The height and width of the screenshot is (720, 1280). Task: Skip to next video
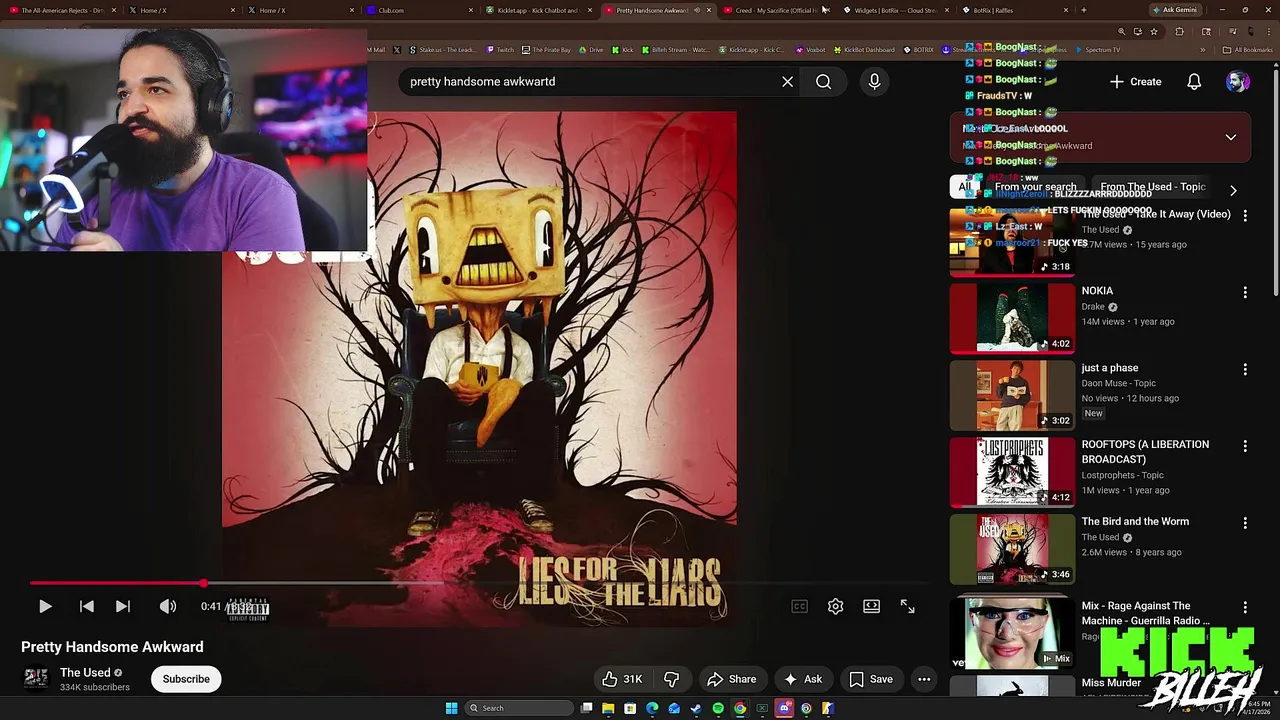pos(123,606)
